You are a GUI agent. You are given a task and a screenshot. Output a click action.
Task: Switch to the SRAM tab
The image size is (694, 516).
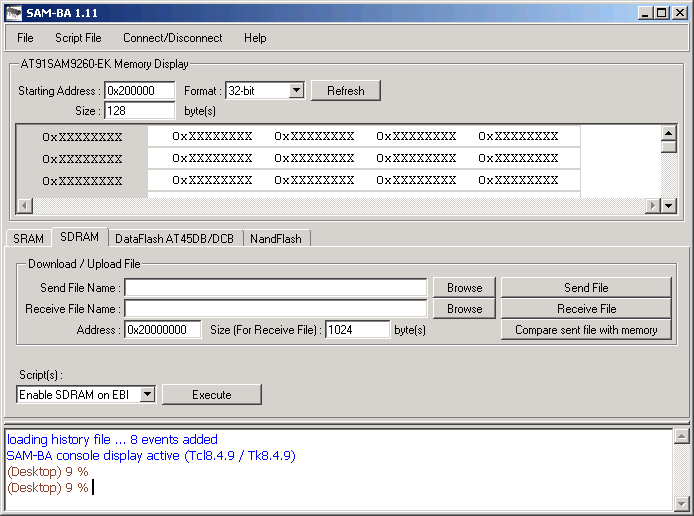point(28,239)
